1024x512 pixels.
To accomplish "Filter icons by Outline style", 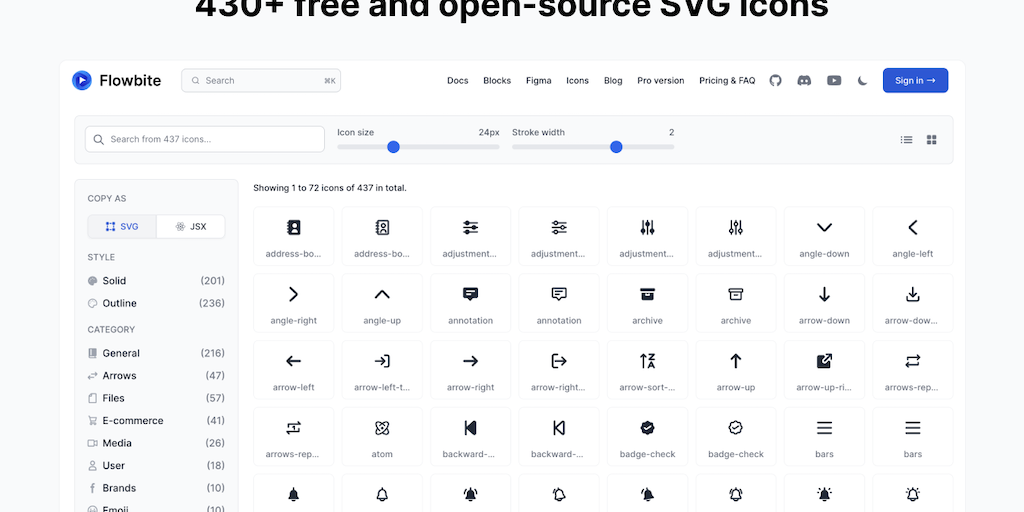I will point(156,303).
